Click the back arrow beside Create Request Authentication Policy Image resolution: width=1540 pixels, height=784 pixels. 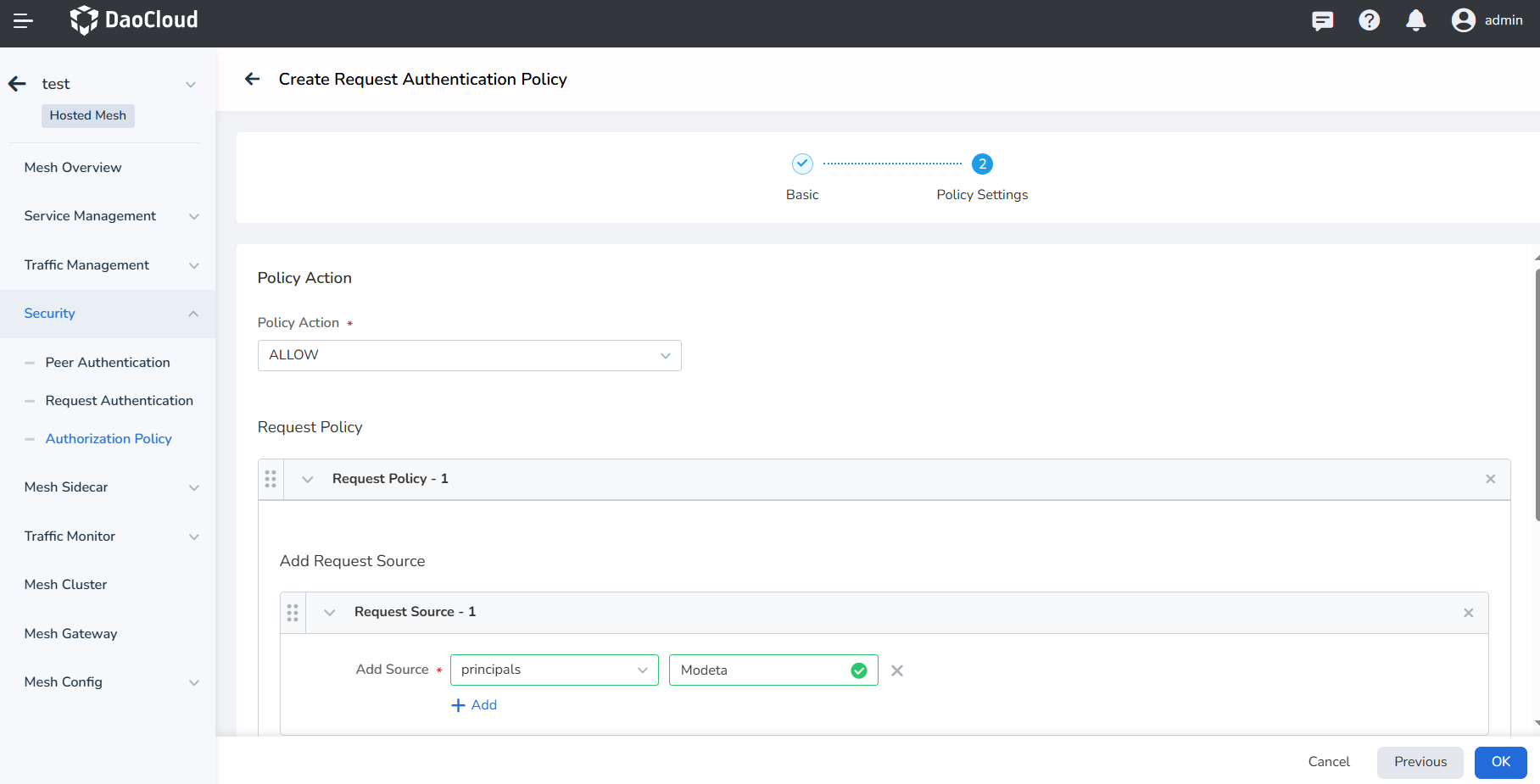[252, 79]
